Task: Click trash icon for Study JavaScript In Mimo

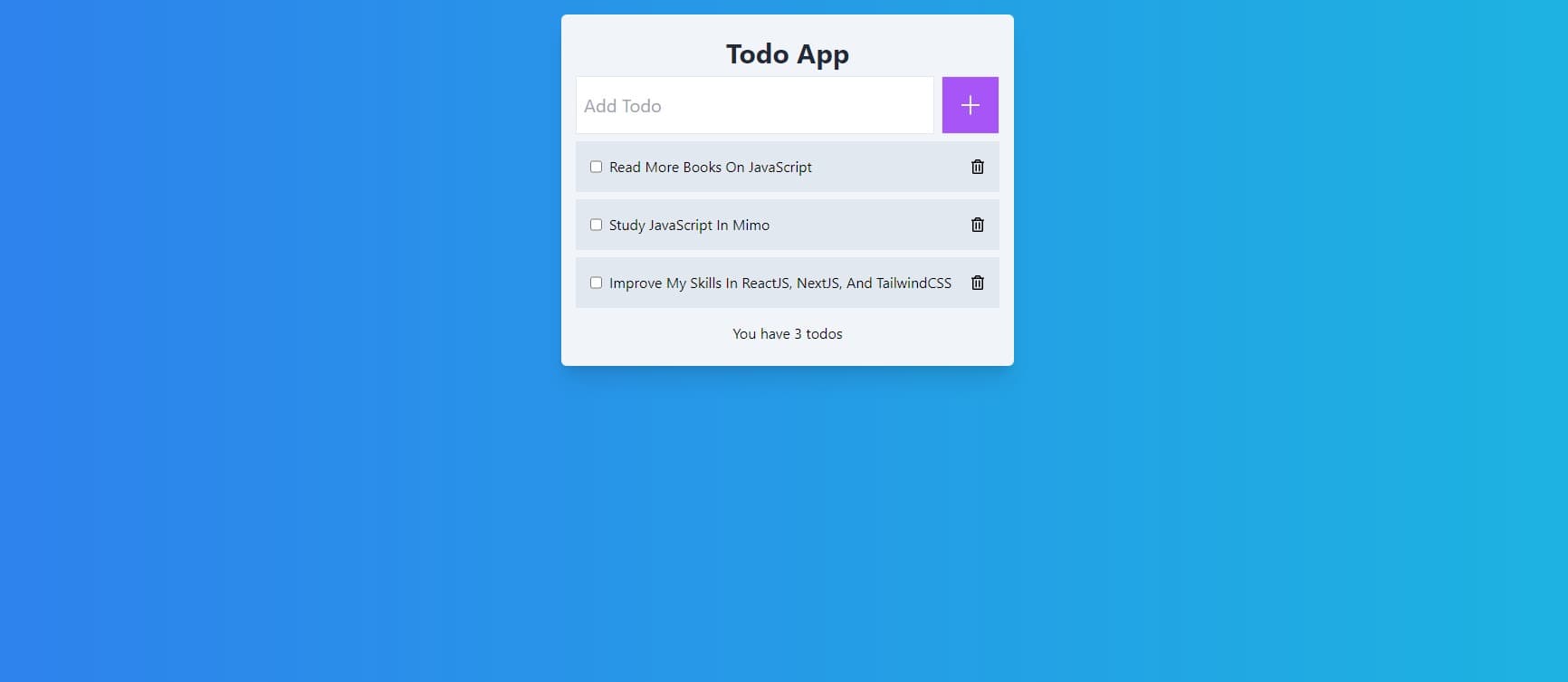Action: [x=978, y=225]
